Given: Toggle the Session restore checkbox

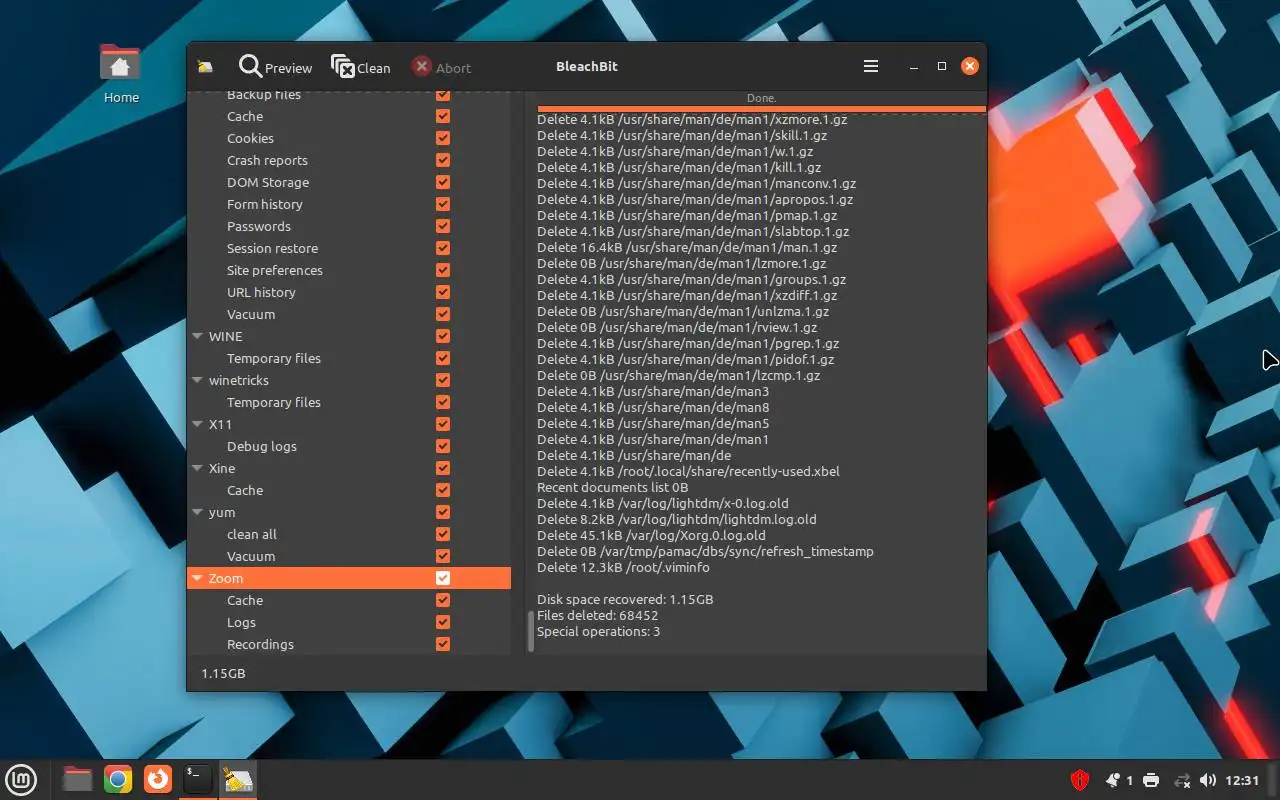Looking at the screenshot, I should [443, 248].
